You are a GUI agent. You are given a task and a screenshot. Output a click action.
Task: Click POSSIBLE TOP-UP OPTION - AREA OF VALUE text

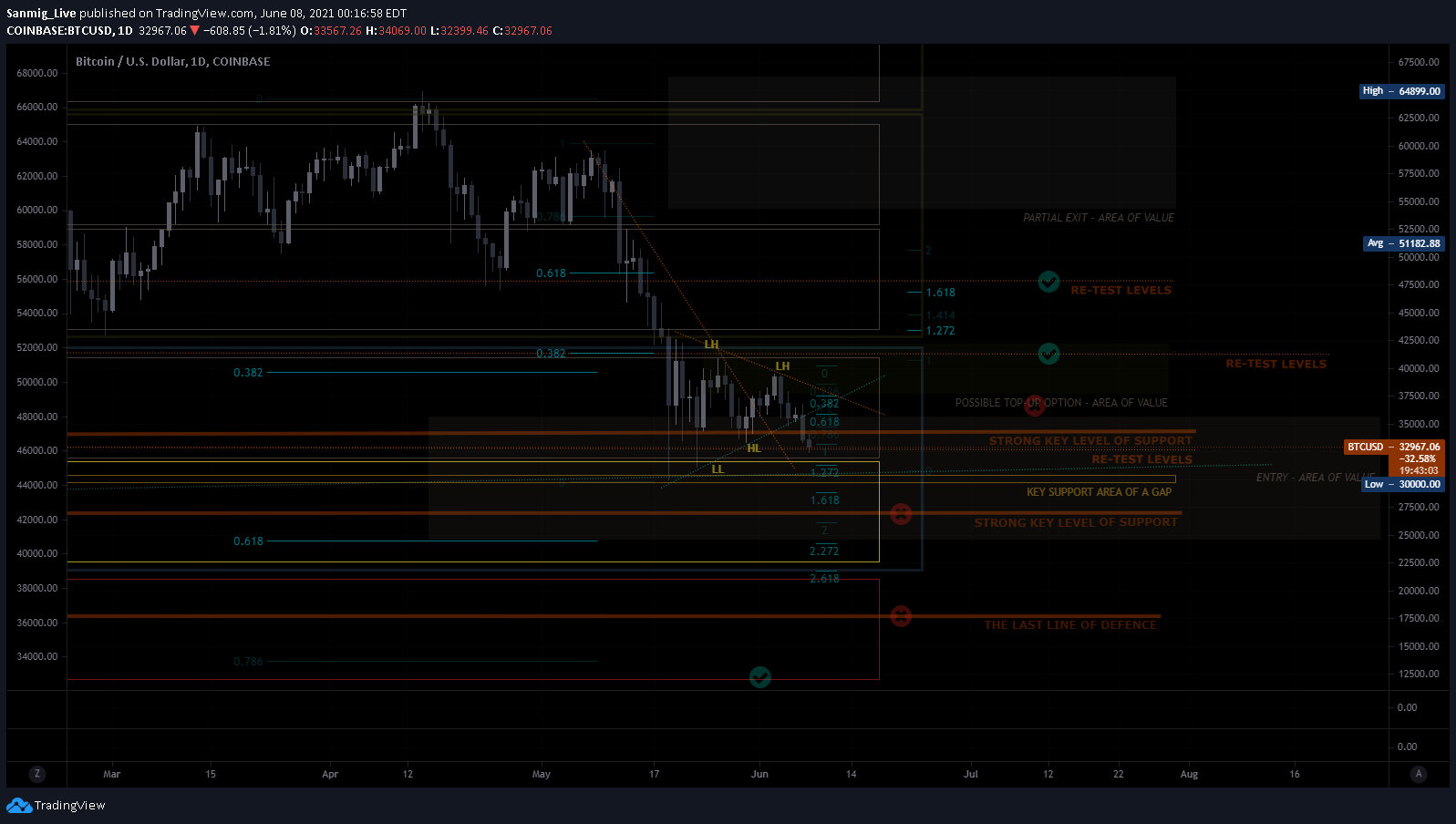coord(1061,403)
